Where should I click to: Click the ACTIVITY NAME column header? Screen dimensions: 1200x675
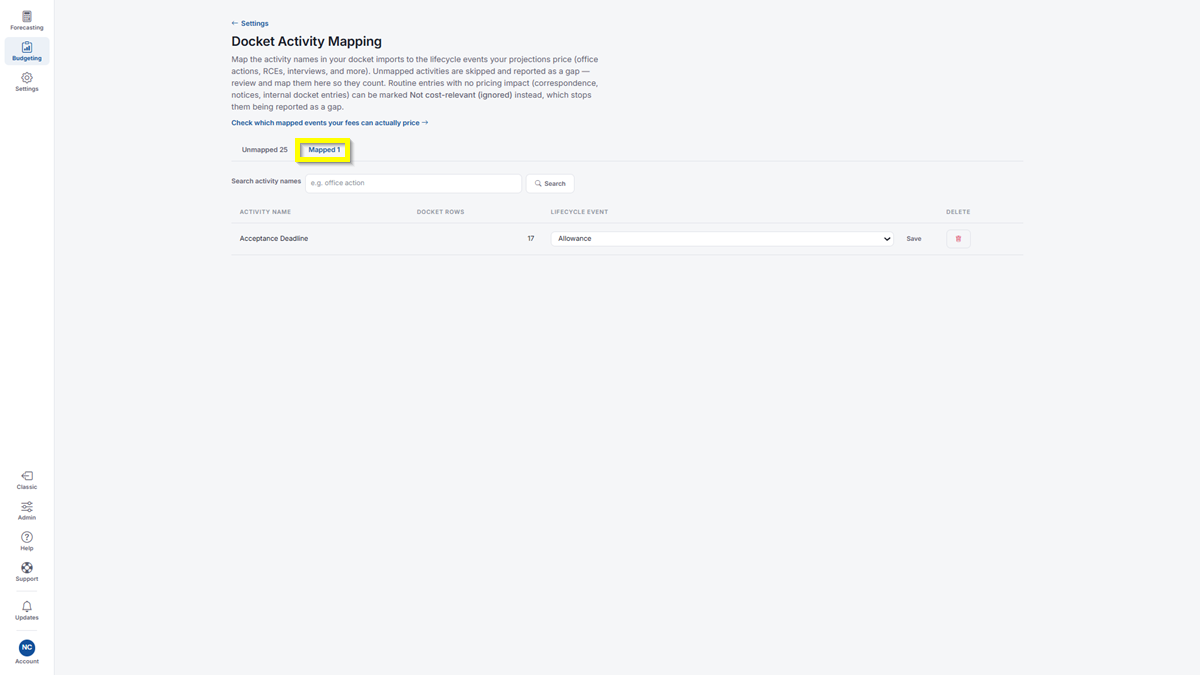pos(266,212)
